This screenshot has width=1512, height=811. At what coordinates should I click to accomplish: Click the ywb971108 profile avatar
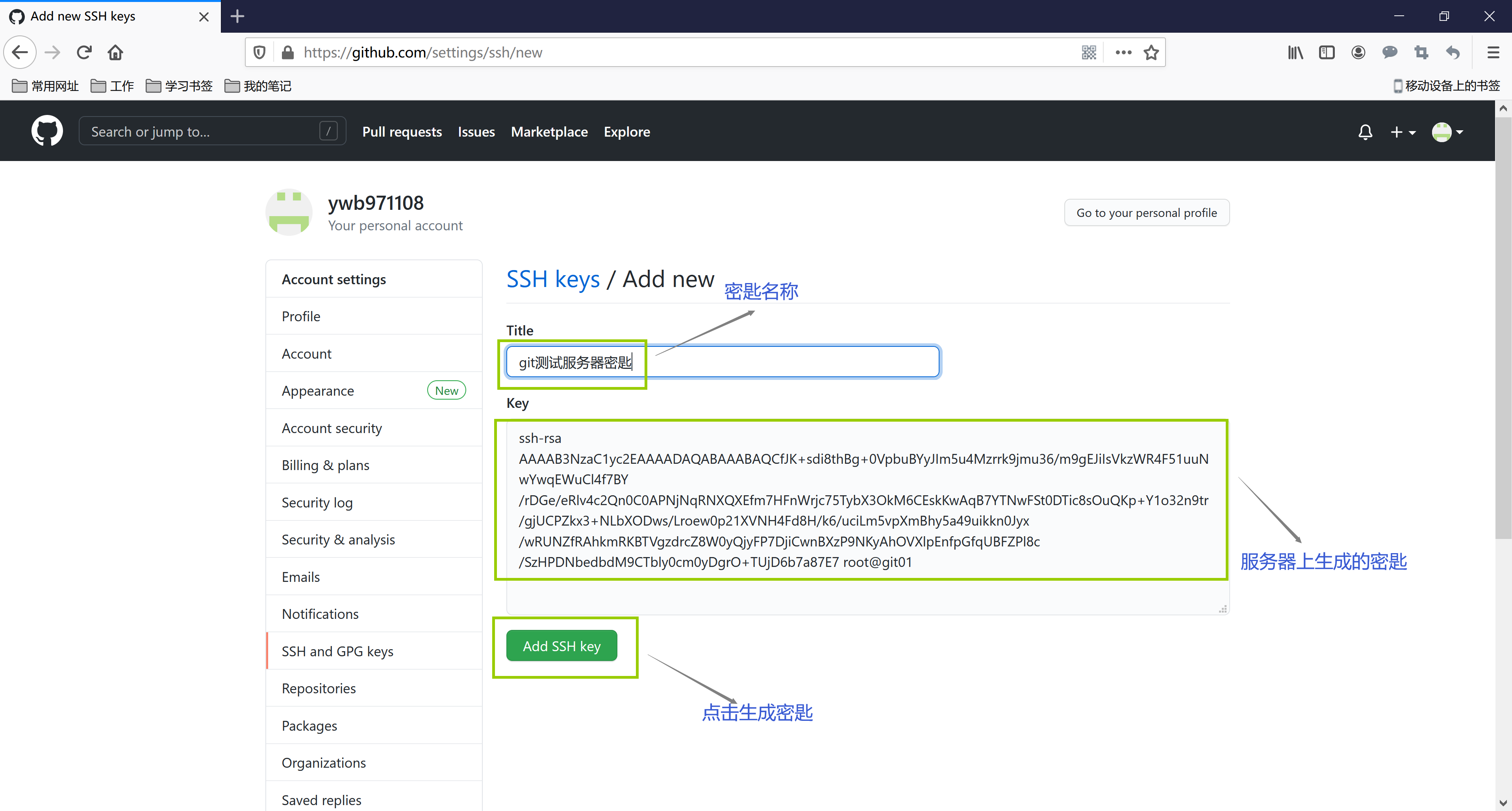(289, 212)
